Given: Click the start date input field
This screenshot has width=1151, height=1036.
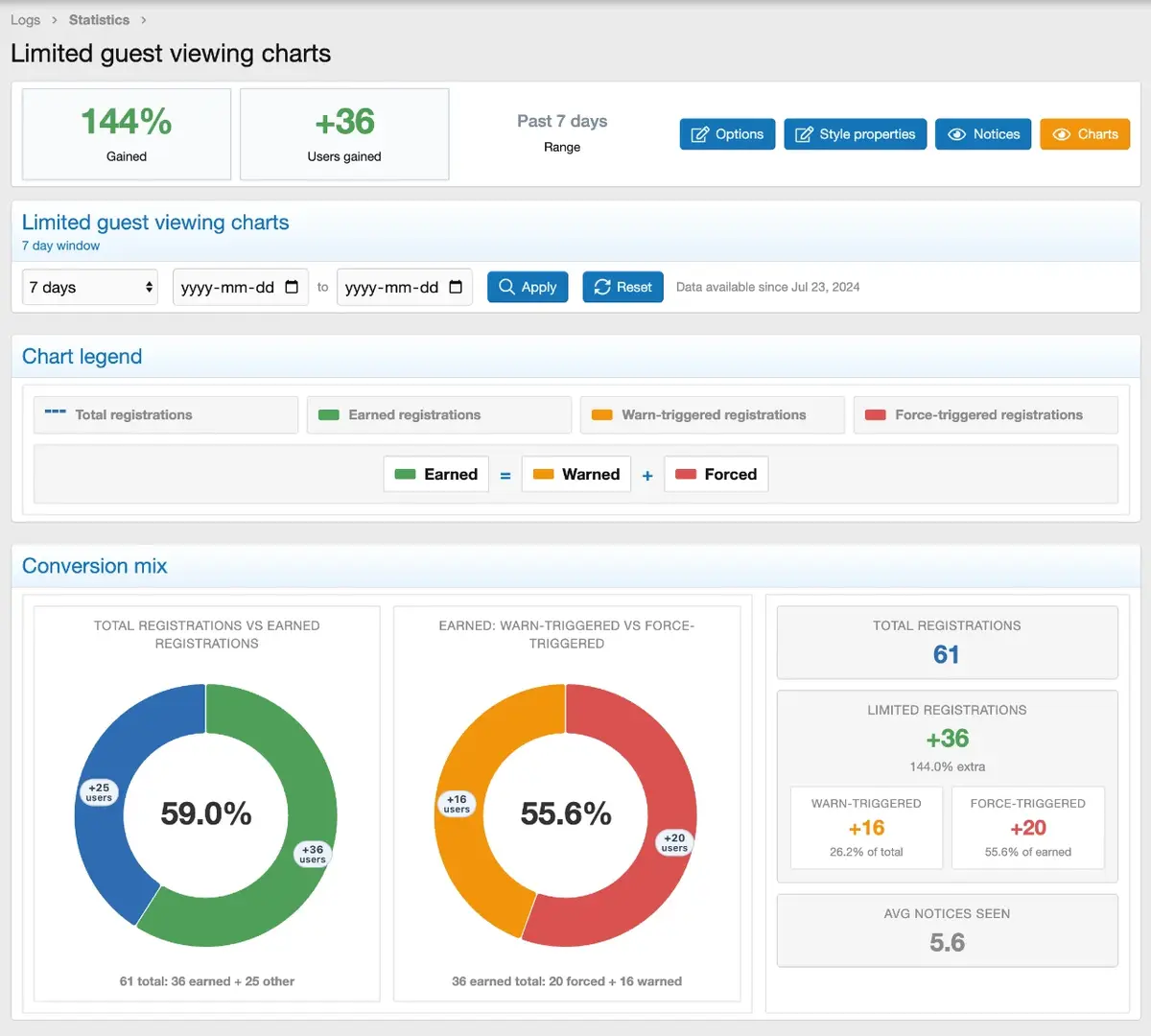Looking at the screenshot, I should 227,287.
